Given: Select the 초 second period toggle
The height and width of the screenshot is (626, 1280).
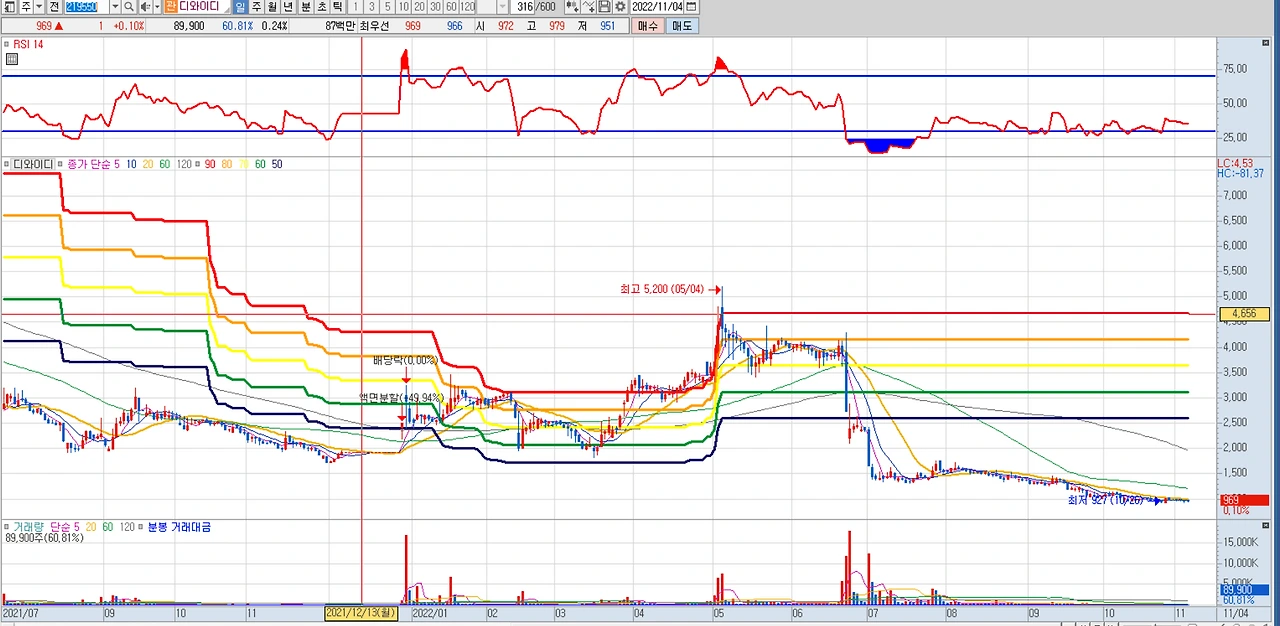Looking at the screenshot, I should coord(322,7).
